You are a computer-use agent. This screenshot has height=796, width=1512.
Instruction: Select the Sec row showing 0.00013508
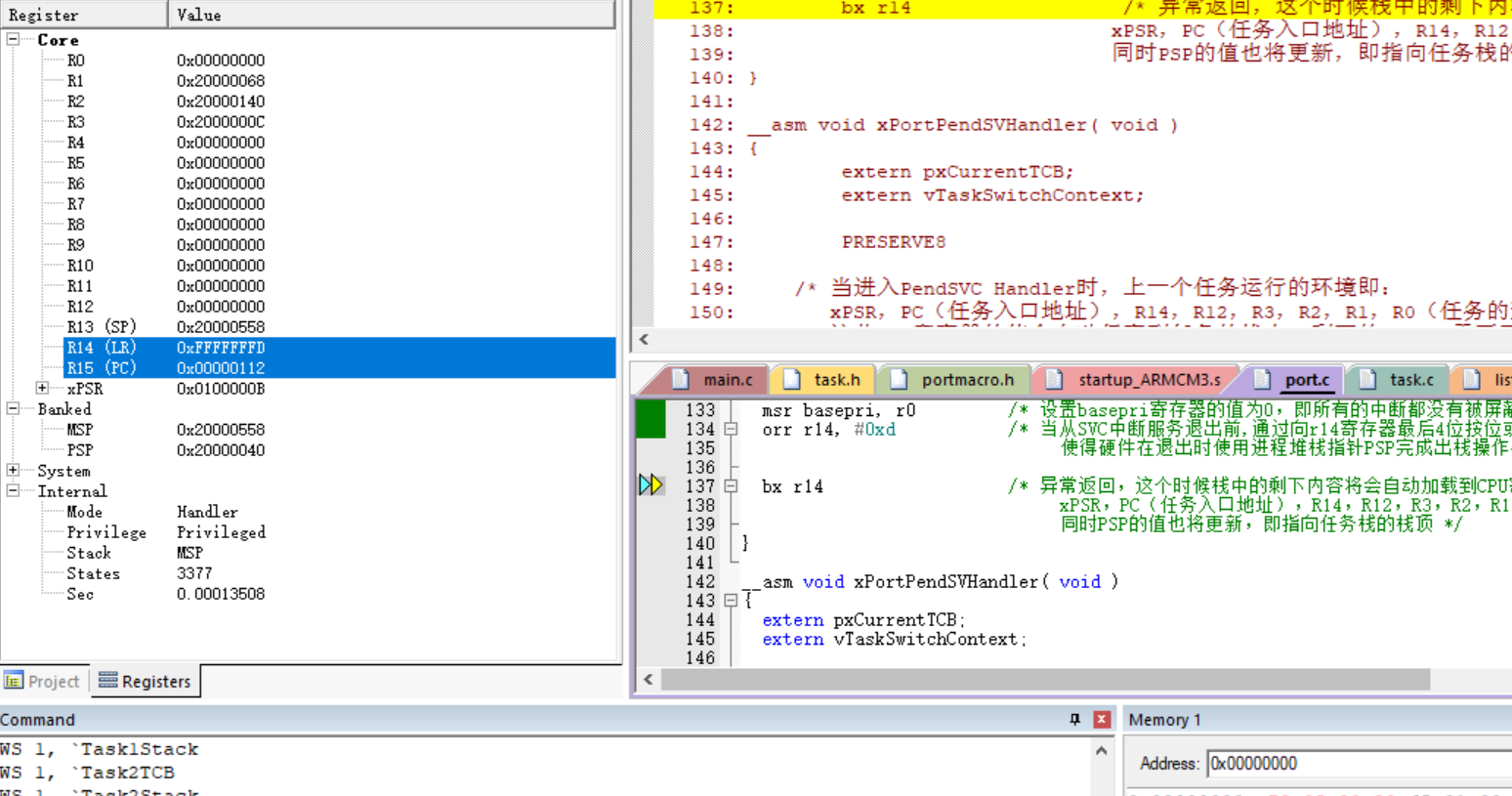point(339,594)
